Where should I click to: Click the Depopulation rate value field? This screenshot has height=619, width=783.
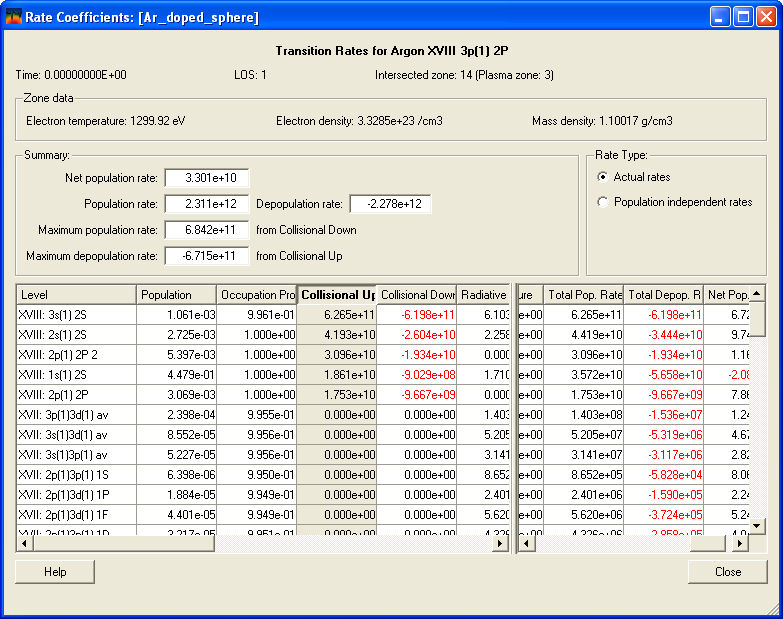pos(390,204)
